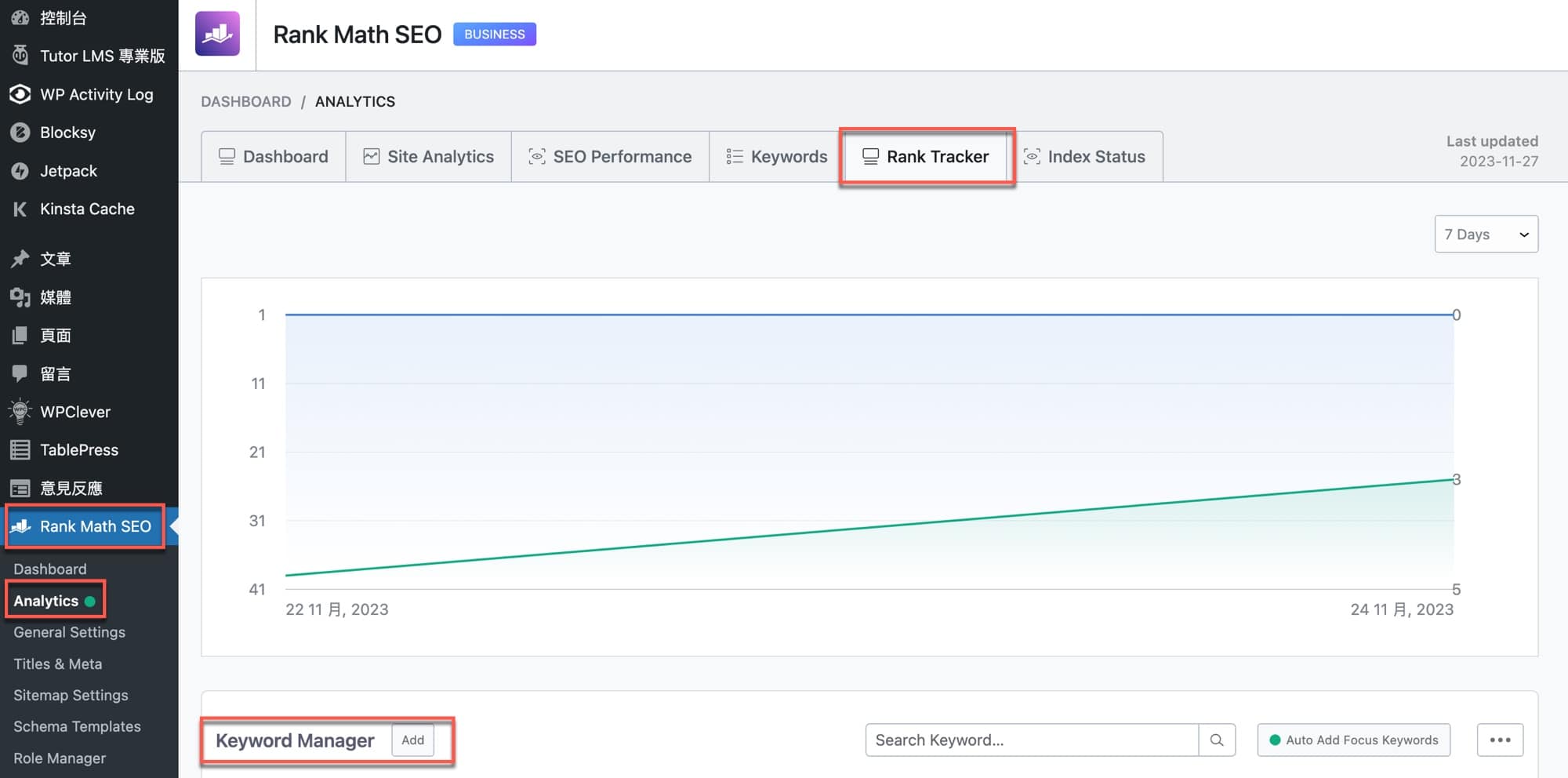
Task: Click the TablePress table icon
Action: pyautogui.click(x=20, y=450)
